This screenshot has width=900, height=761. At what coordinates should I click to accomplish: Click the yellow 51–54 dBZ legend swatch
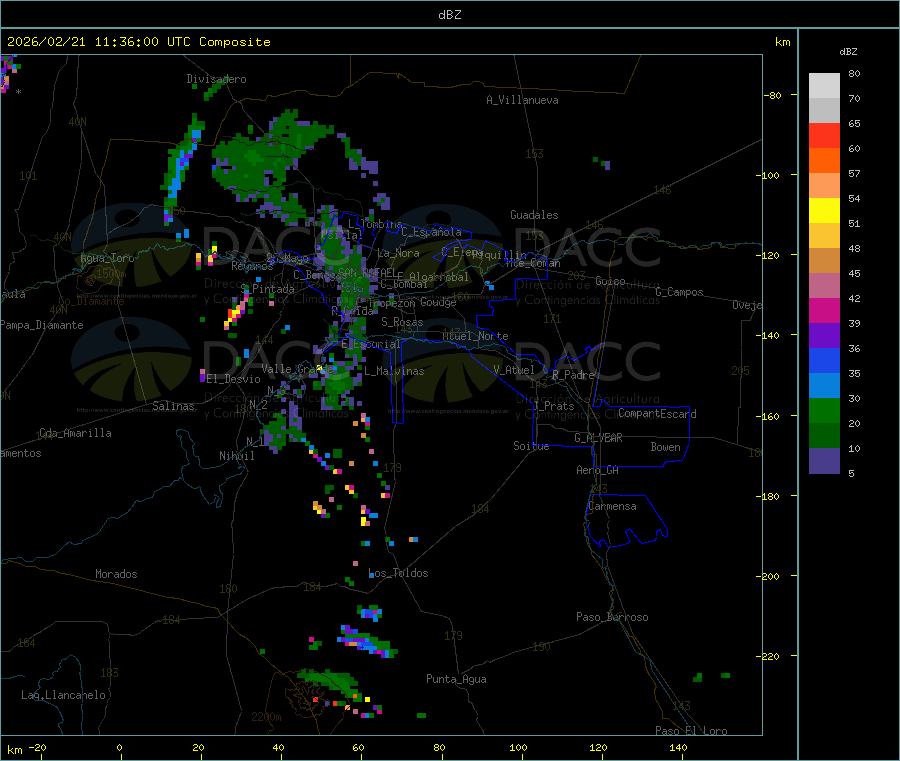824,211
